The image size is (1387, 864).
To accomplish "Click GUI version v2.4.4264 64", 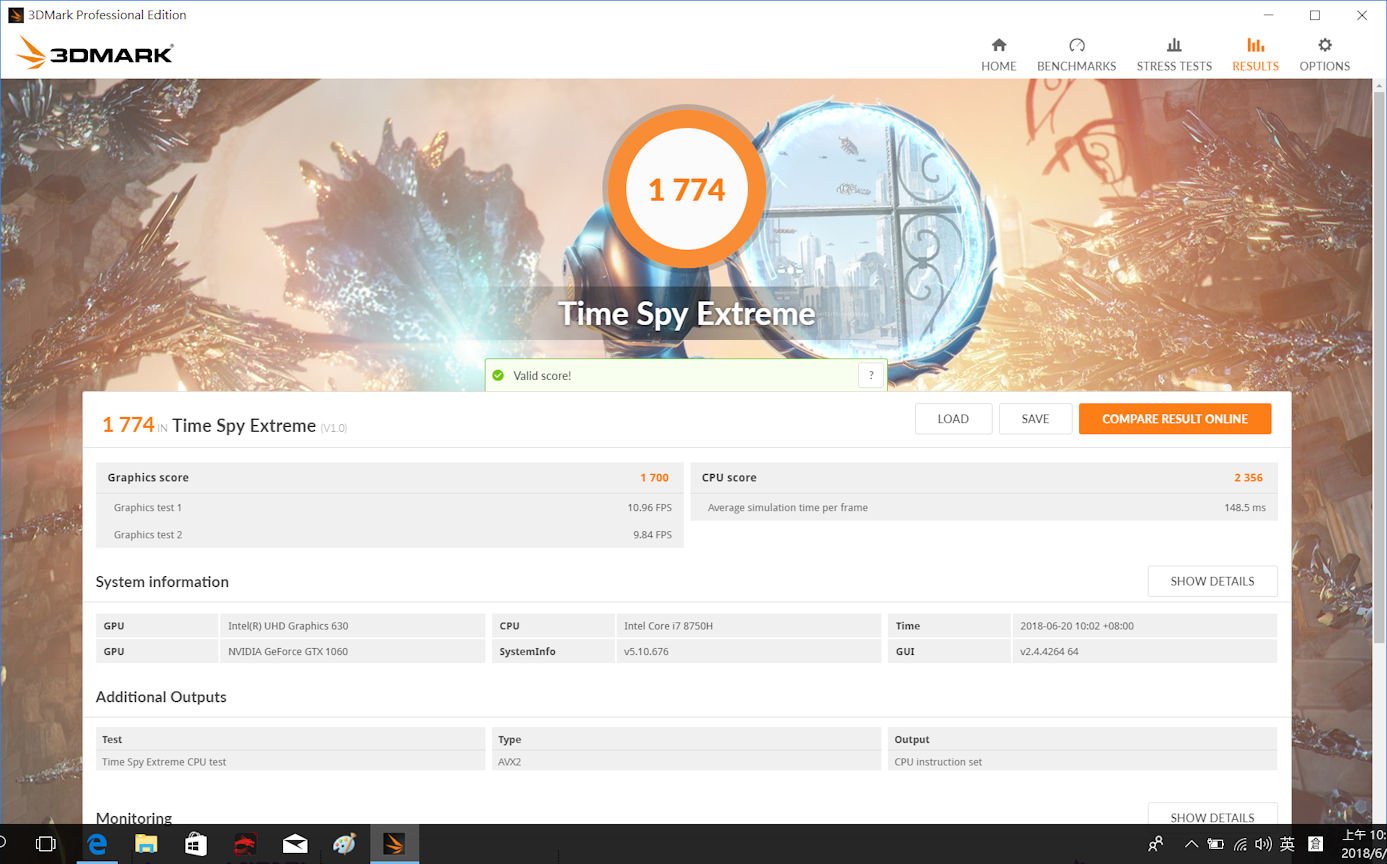I will coord(1049,651).
